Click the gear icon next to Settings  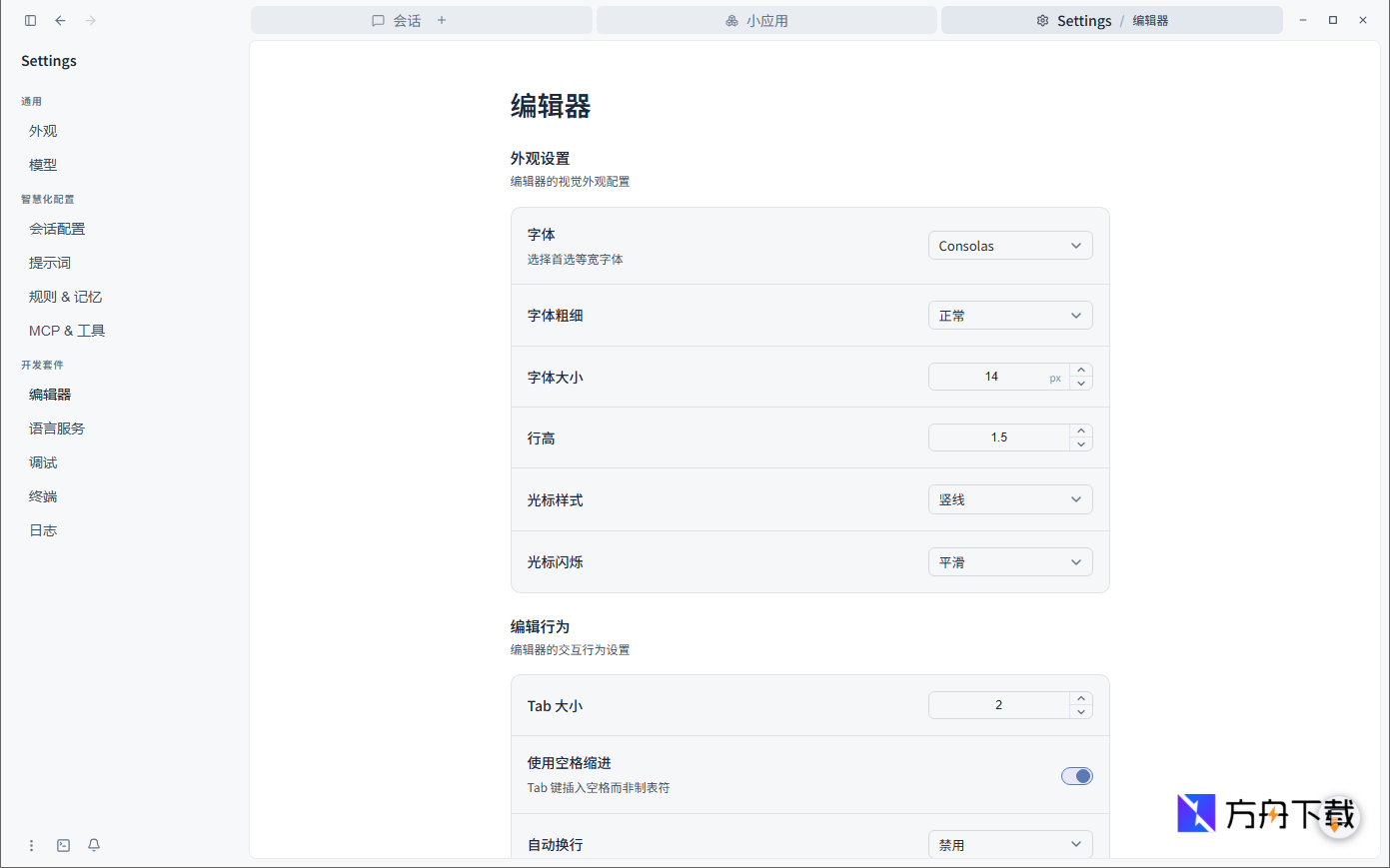pyautogui.click(x=1042, y=20)
